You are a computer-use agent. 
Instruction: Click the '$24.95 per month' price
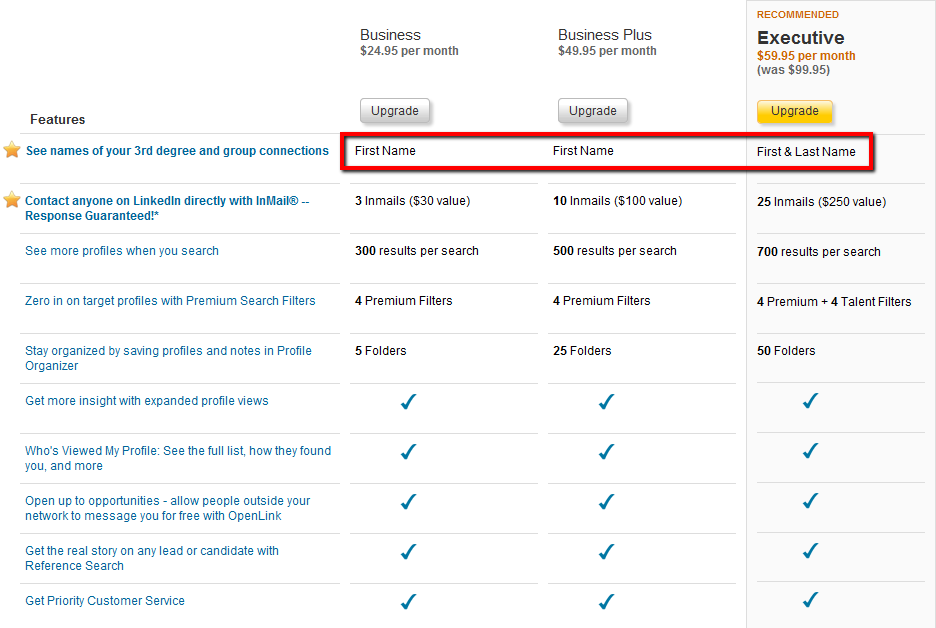(x=410, y=51)
